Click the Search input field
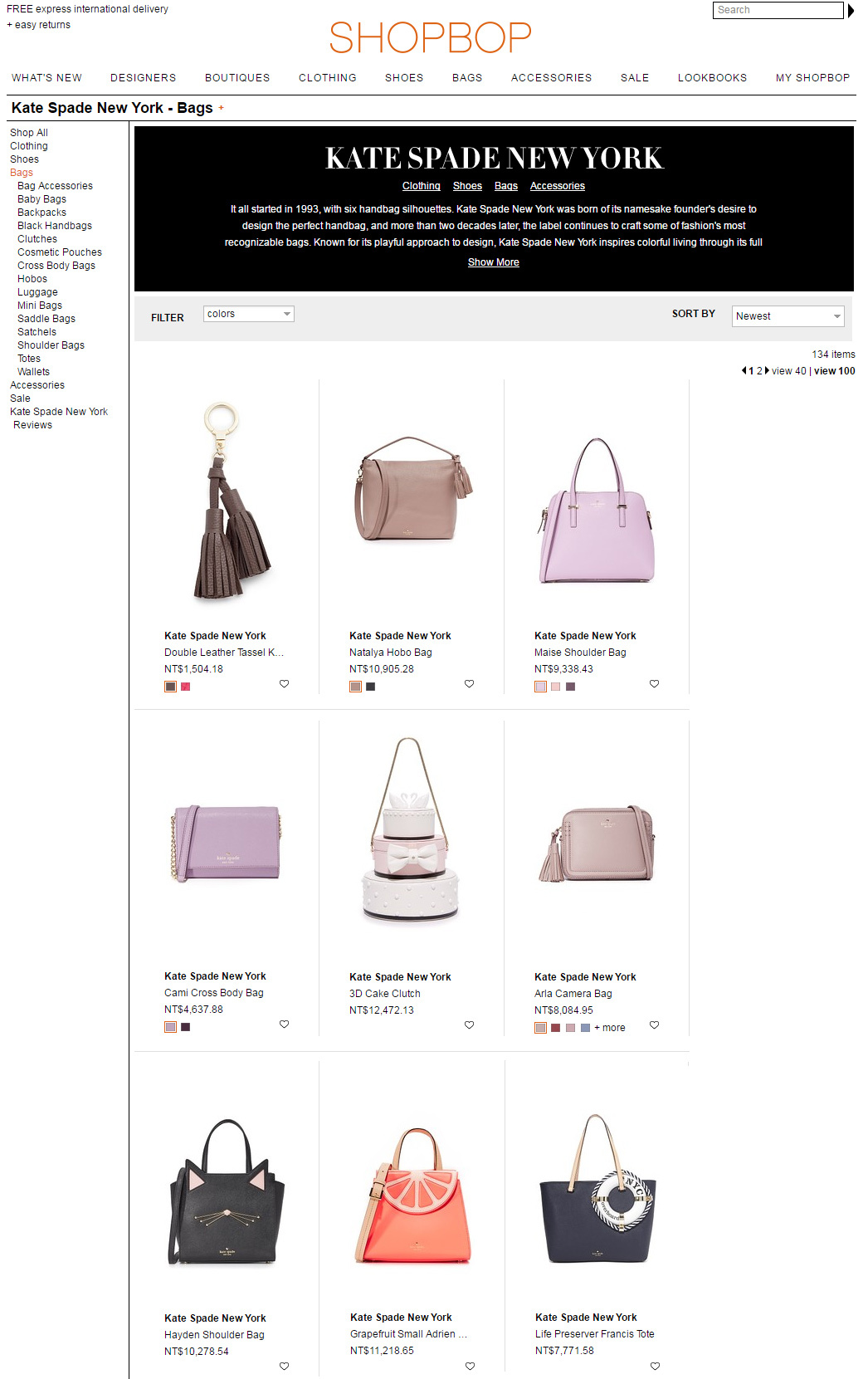 click(778, 10)
